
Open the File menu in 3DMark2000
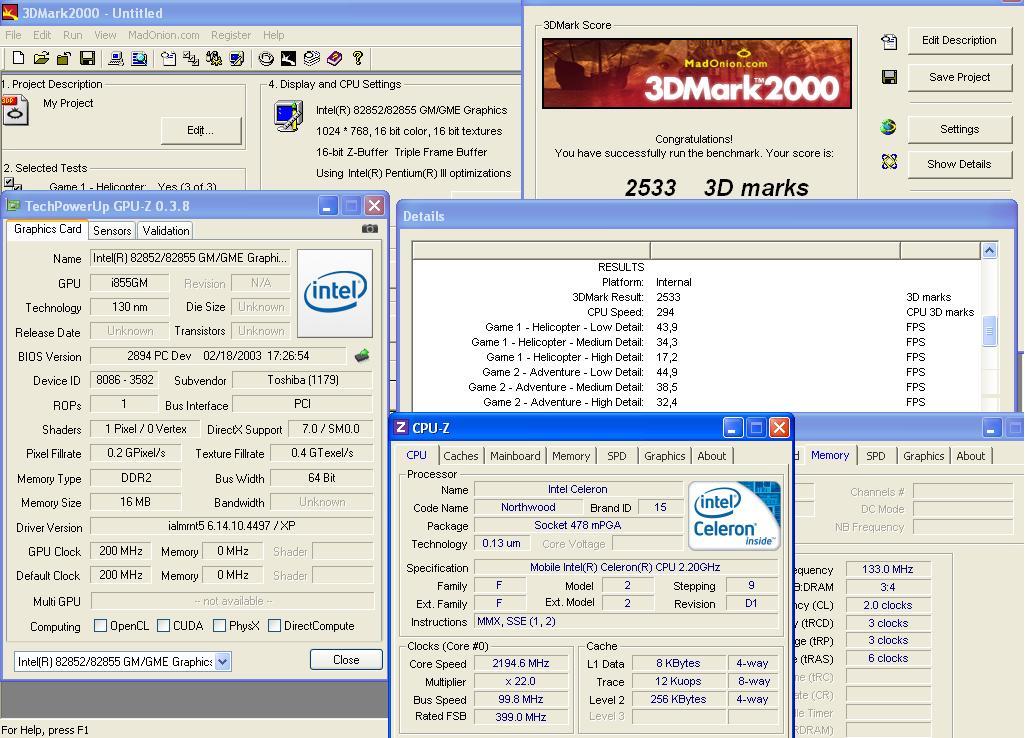pos(13,35)
